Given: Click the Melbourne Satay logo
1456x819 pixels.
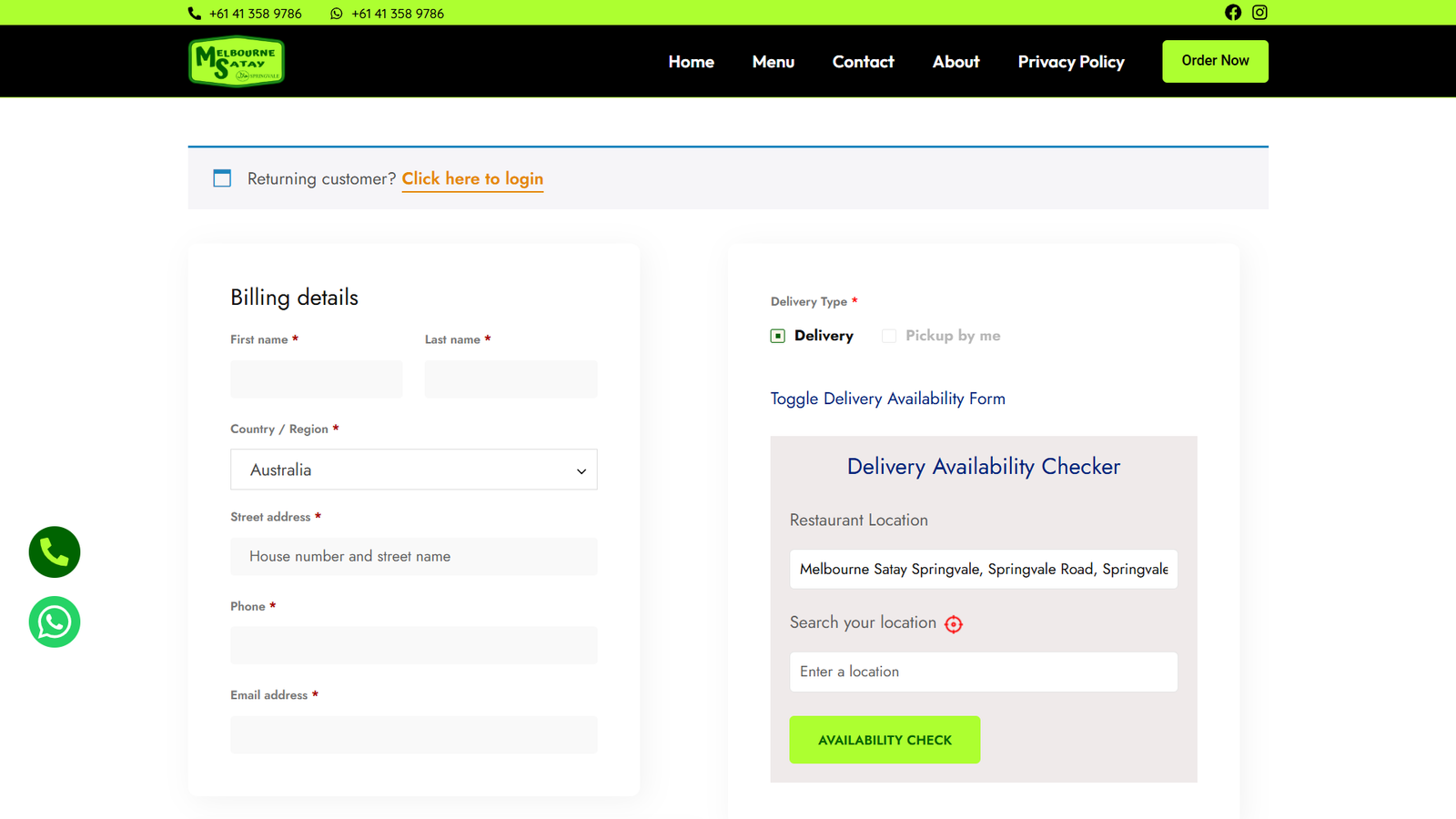Looking at the screenshot, I should 237,61.
